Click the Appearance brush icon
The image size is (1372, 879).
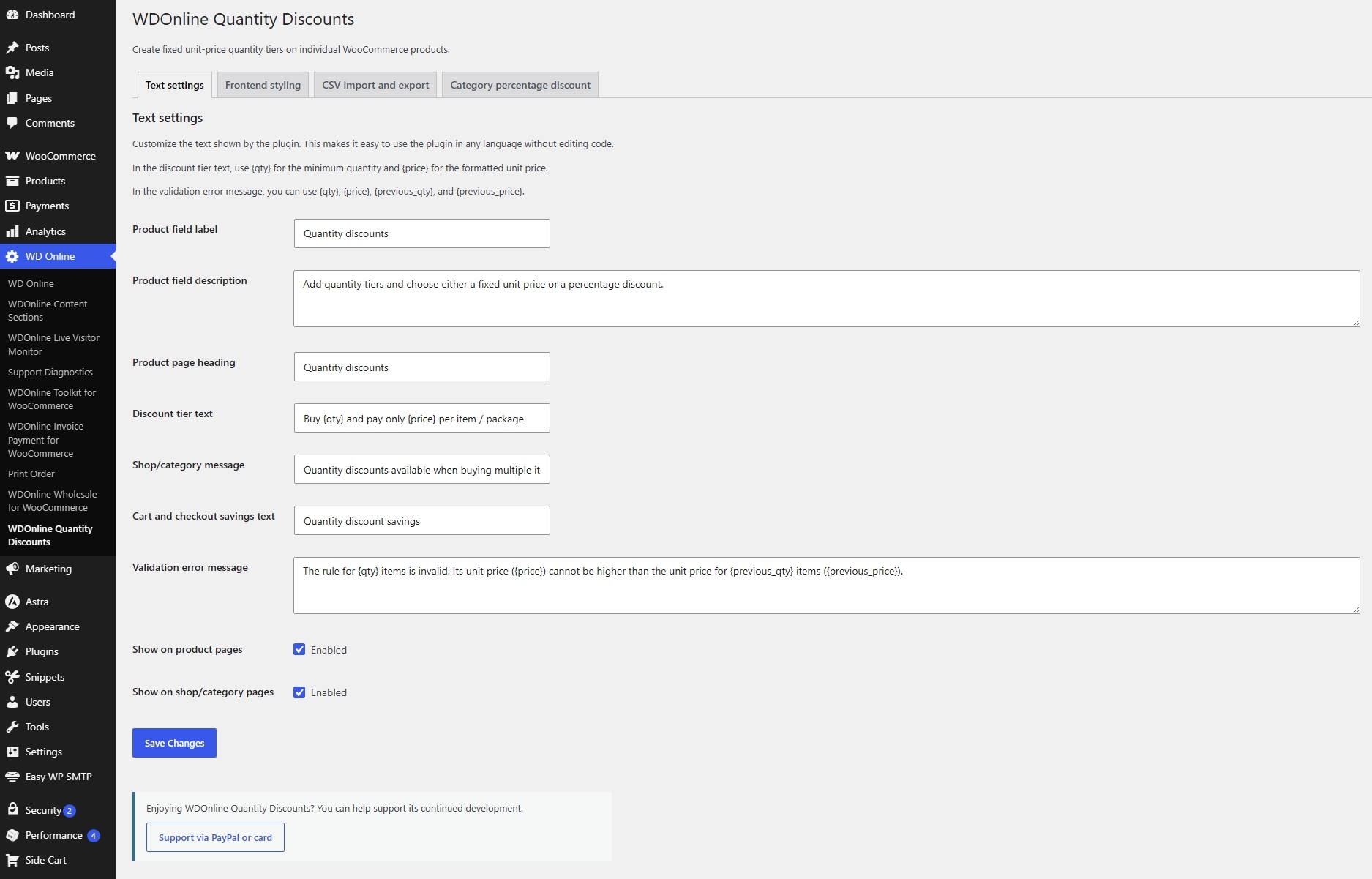(x=12, y=626)
